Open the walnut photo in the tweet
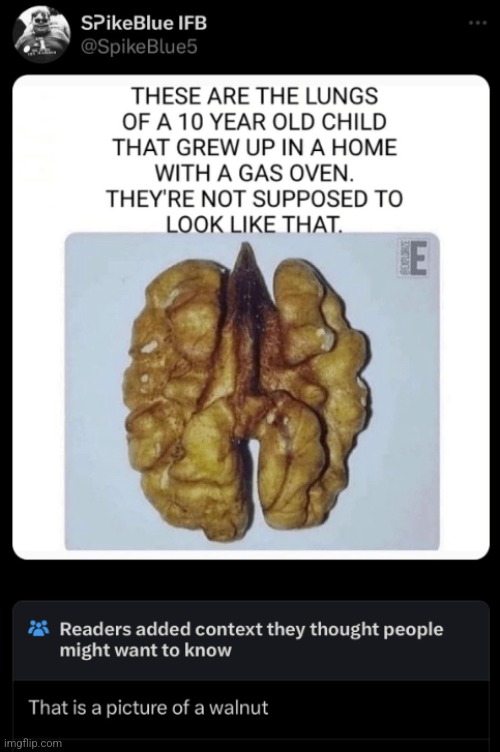Viewport: 500px width, 752px height. [252, 391]
